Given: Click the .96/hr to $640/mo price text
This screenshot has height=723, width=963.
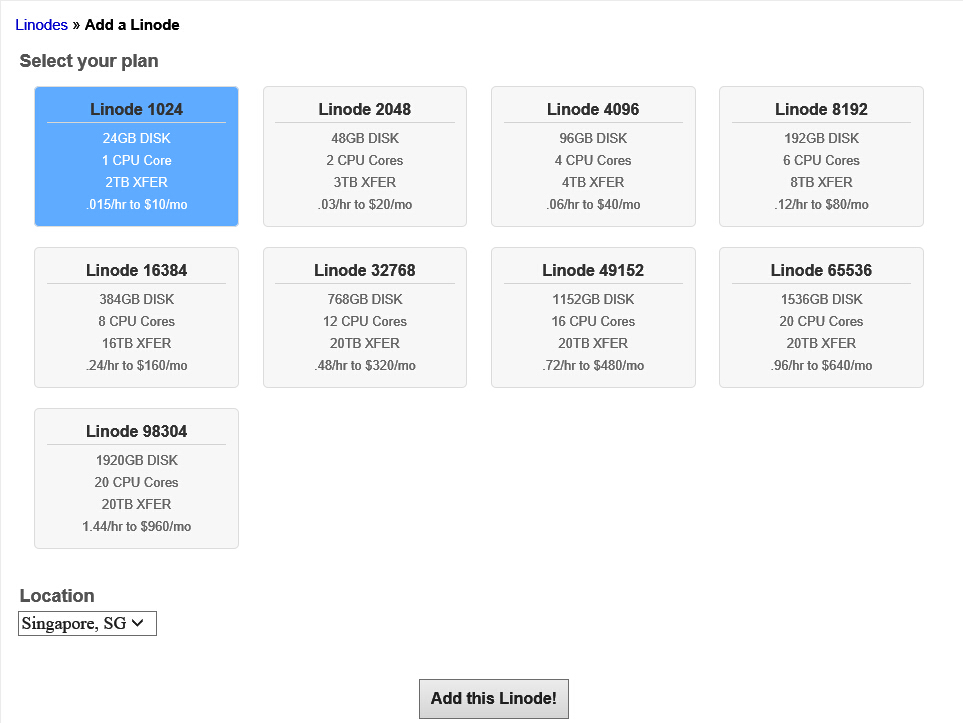Looking at the screenshot, I should click(x=821, y=365).
